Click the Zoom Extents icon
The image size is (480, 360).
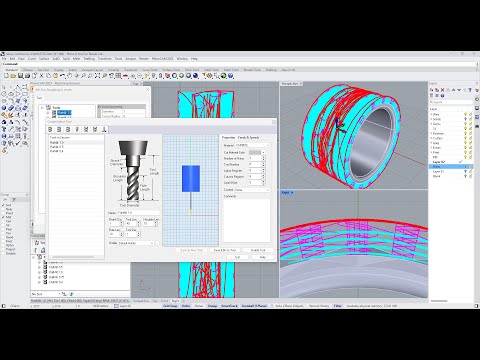(97, 76)
